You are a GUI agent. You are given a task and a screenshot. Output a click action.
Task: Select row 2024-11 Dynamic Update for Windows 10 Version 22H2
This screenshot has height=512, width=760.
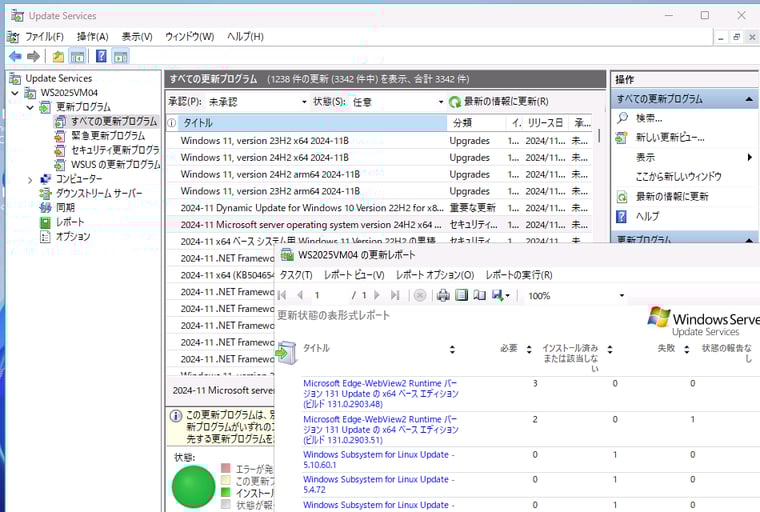point(379,208)
